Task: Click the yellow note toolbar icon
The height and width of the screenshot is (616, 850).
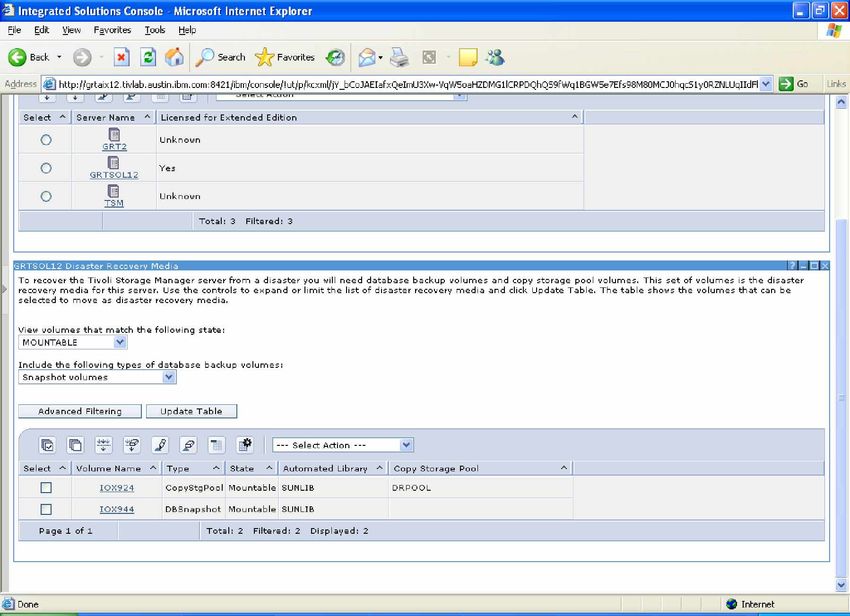Action: pos(468,57)
